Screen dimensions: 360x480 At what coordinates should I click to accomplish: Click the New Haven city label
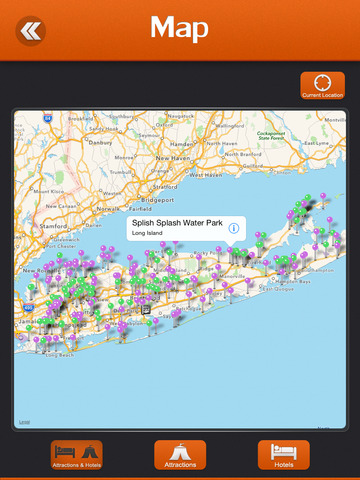pos(173,158)
